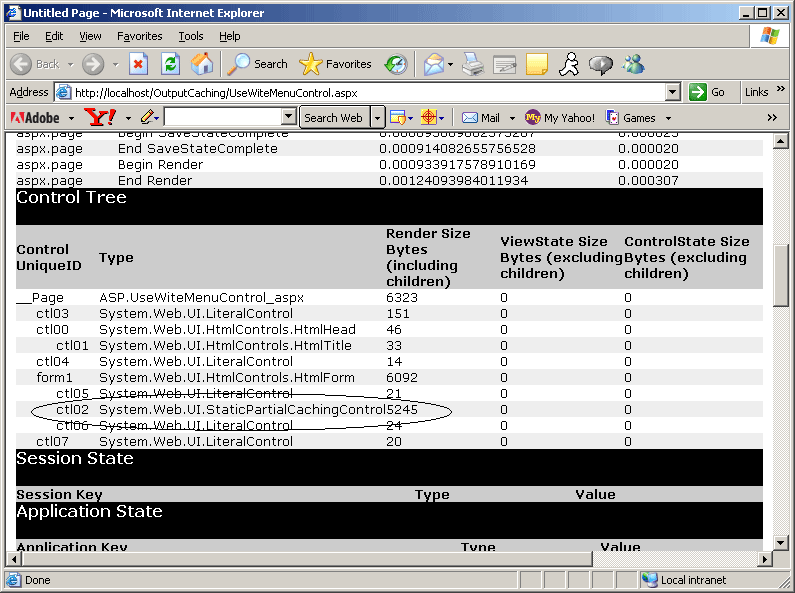
Task: Open the Favorites menu
Action: (x=139, y=36)
